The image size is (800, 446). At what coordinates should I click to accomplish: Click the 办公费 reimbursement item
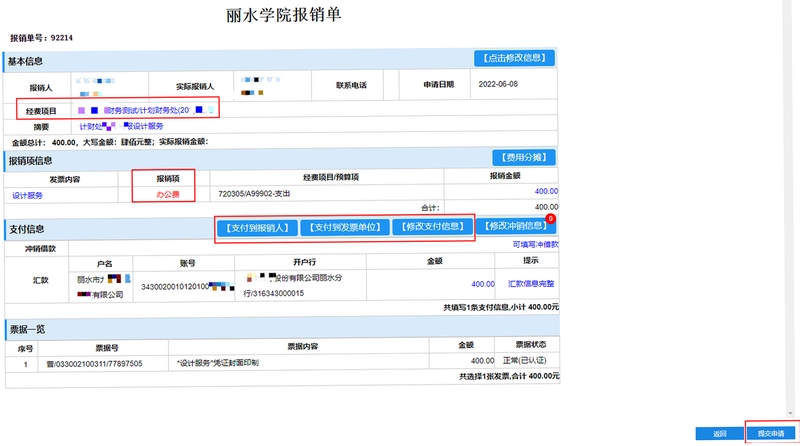pyautogui.click(x=168, y=194)
